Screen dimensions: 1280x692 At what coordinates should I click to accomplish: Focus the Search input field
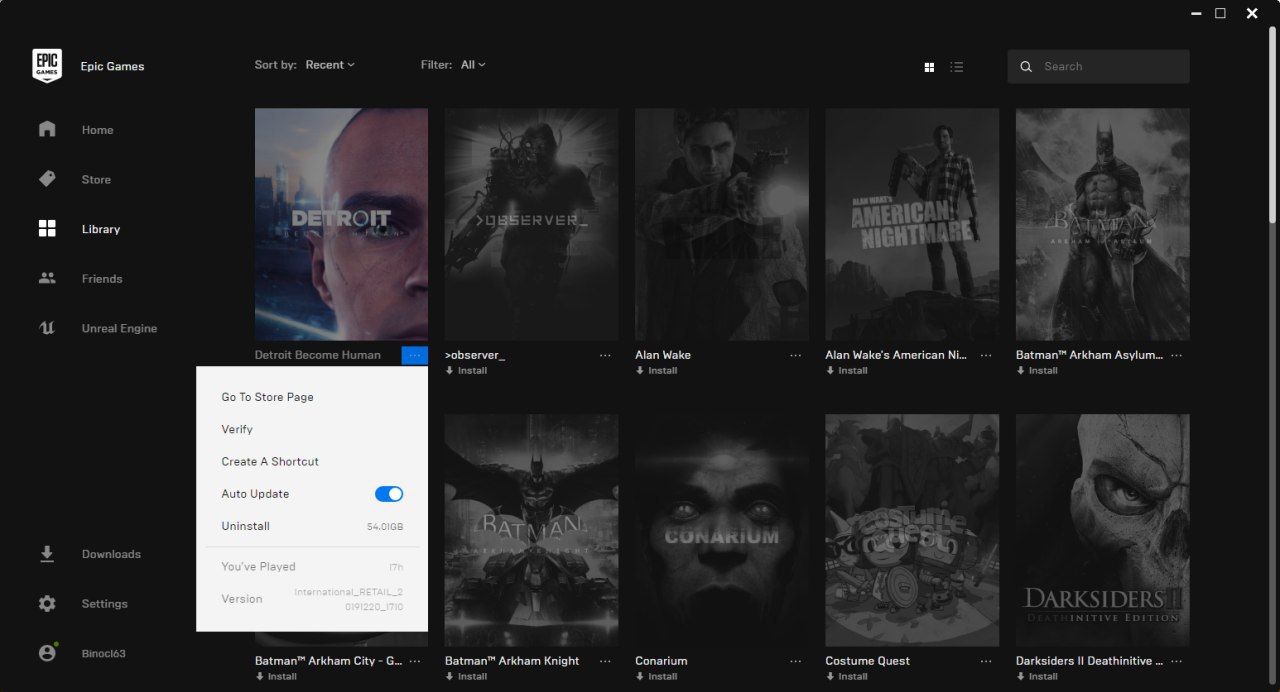[1098, 67]
